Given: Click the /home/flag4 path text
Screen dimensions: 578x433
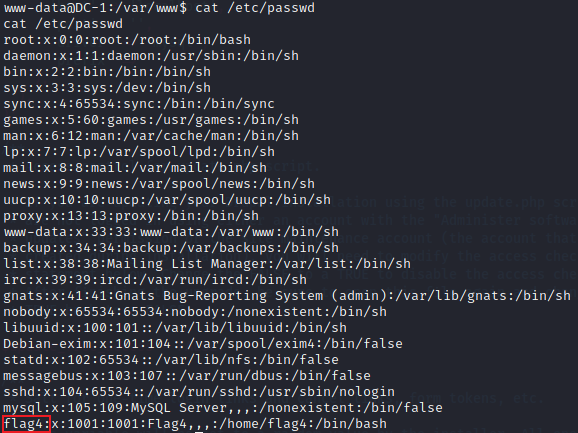Looking at the screenshot, I should coord(263,424).
